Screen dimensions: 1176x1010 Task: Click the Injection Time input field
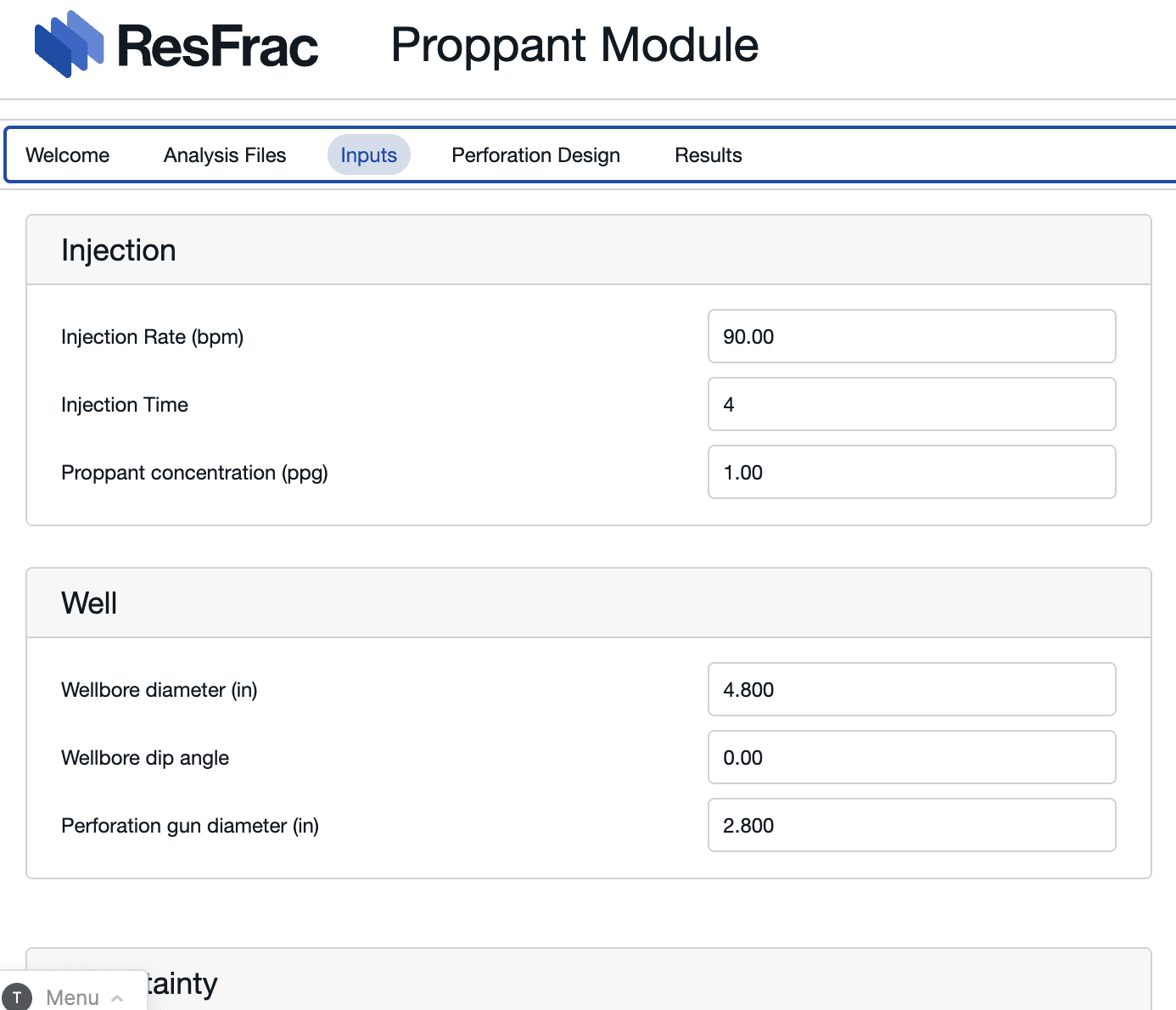click(x=912, y=404)
